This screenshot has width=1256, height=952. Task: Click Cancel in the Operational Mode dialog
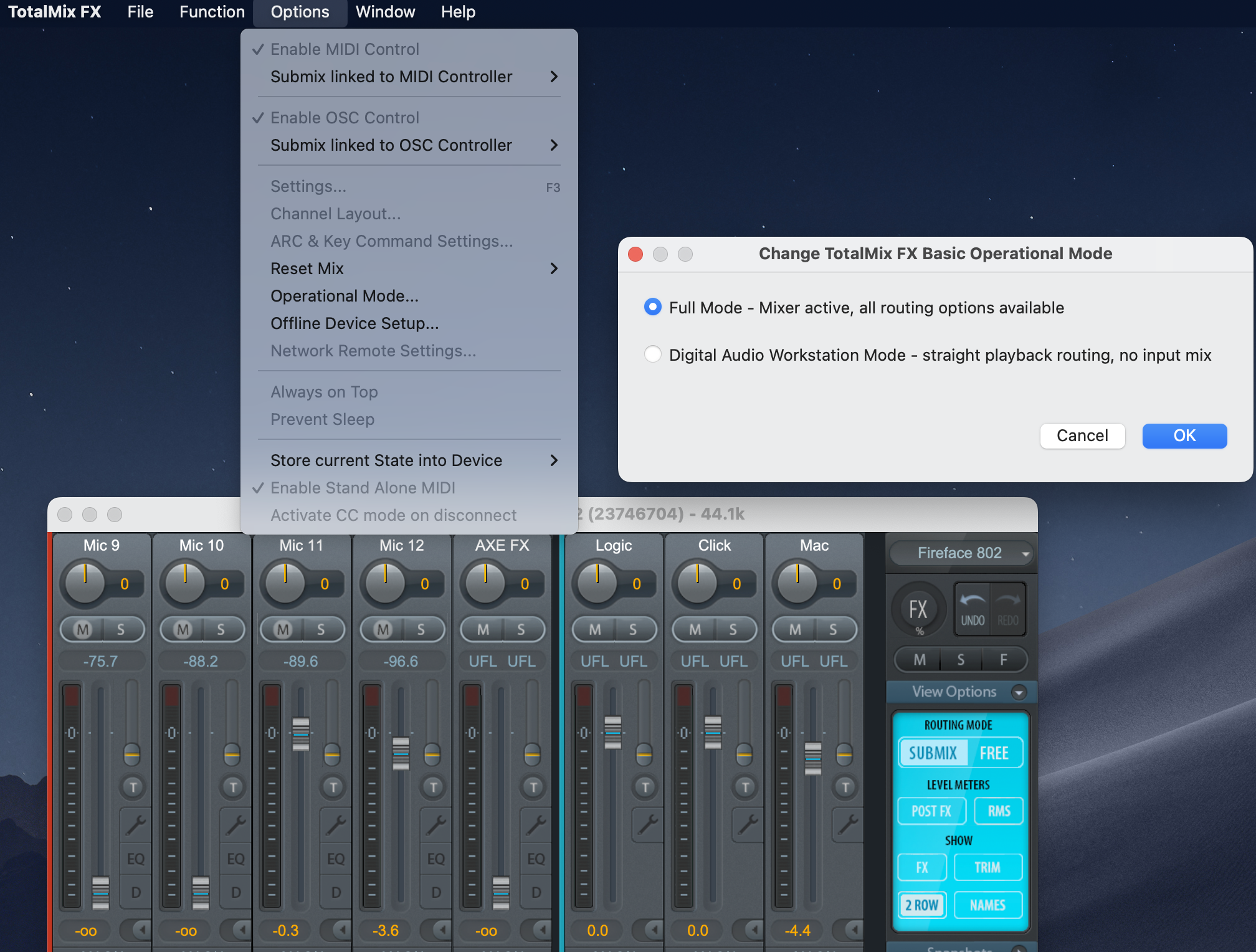point(1082,436)
